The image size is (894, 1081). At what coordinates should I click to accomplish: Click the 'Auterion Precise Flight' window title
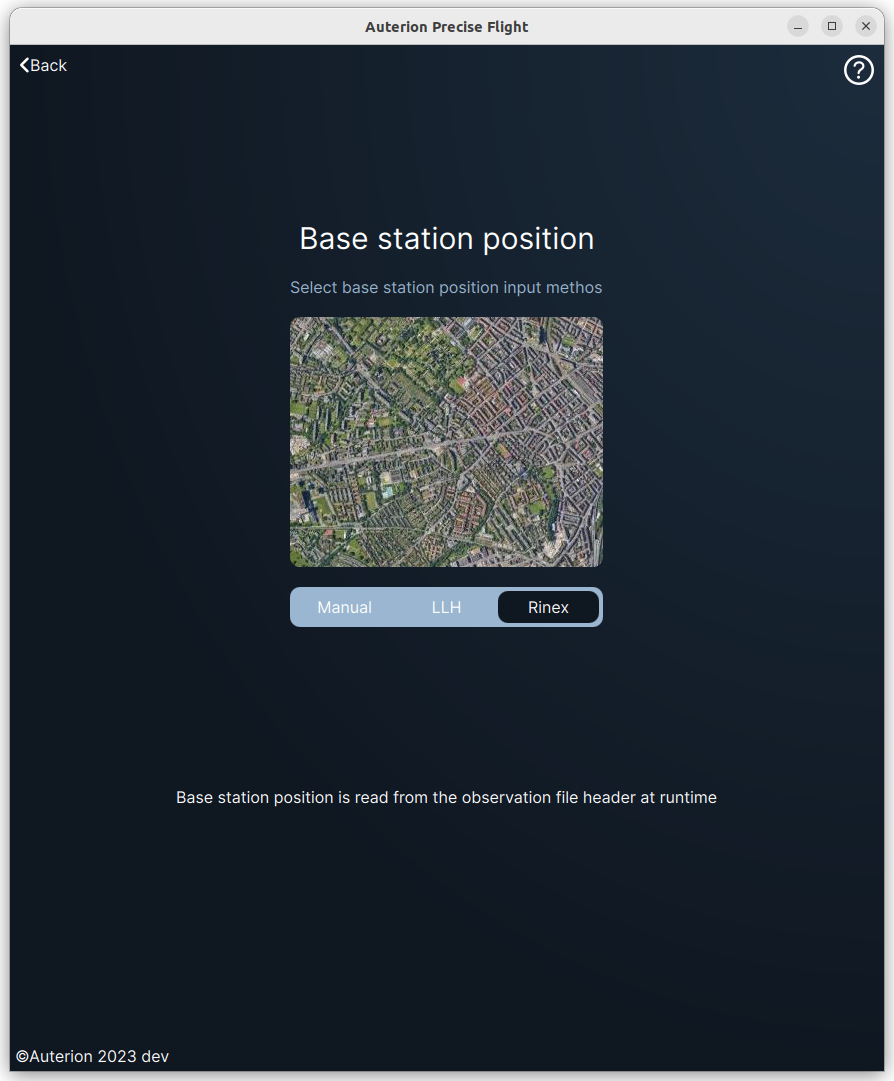tap(446, 27)
